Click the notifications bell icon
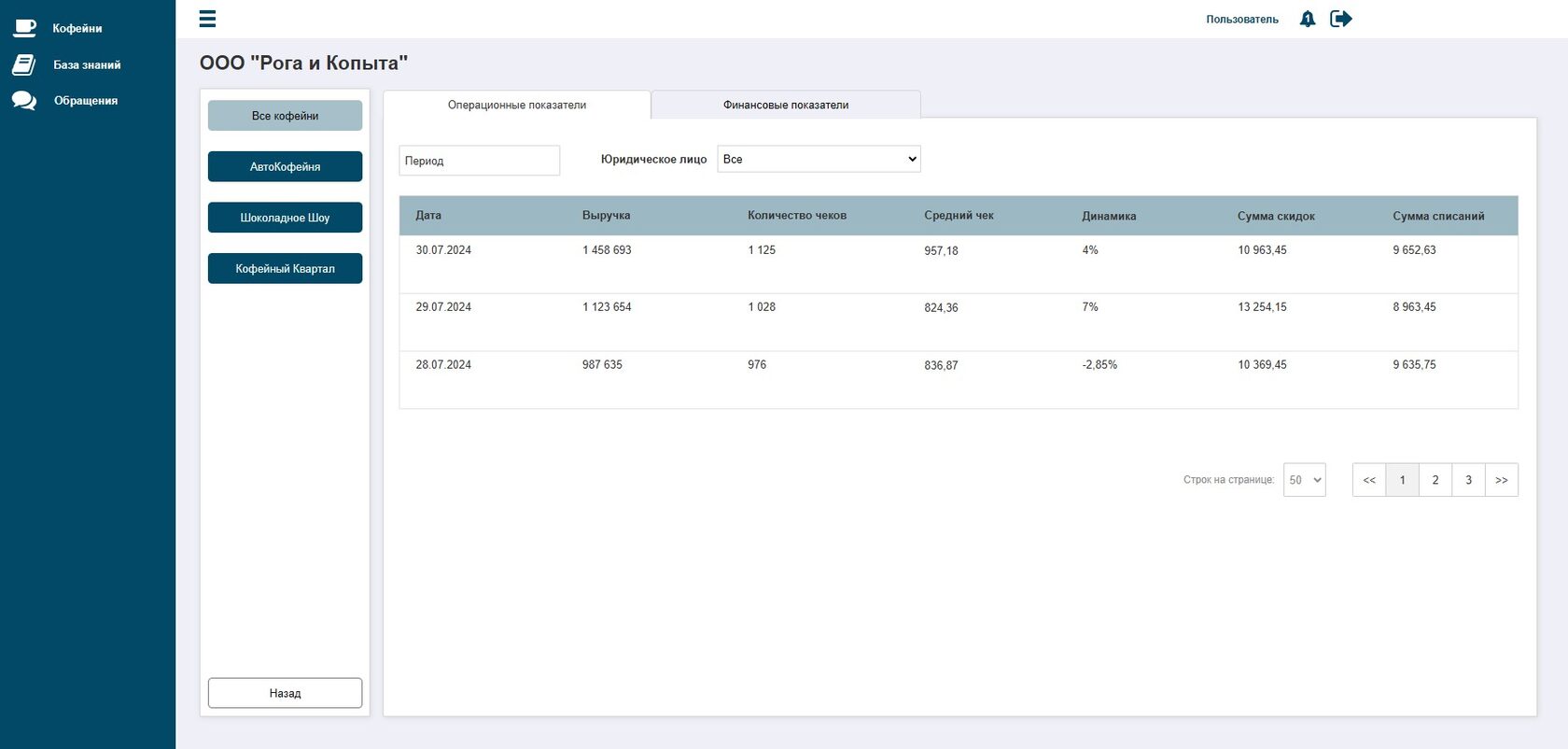1568x749 pixels. click(1308, 19)
